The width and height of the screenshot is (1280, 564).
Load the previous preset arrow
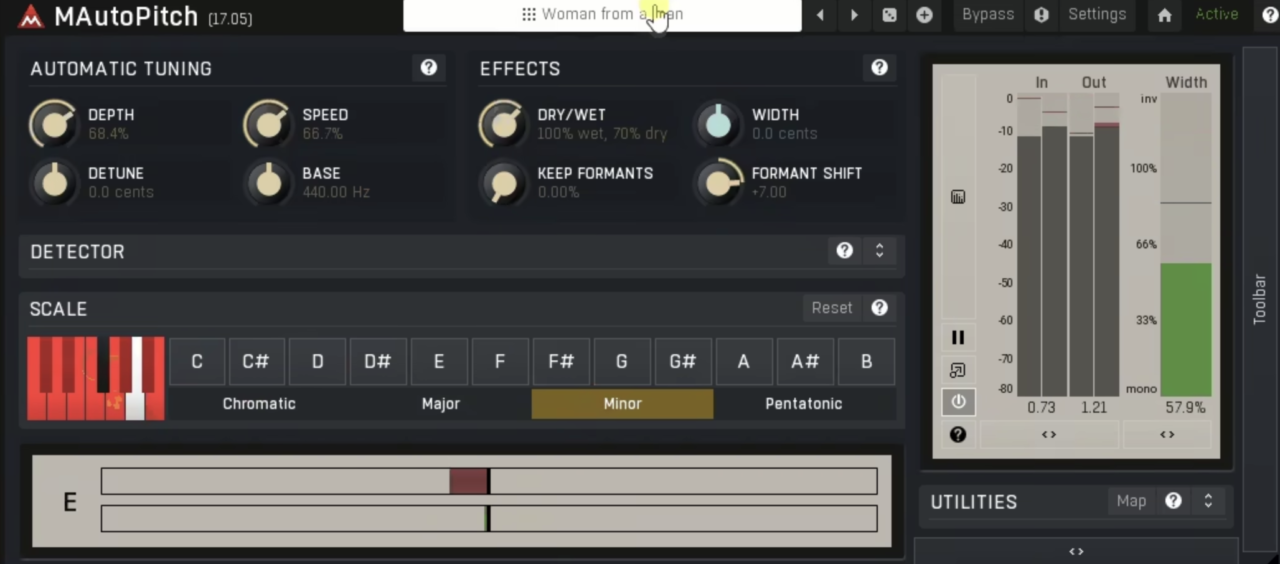coord(820,15)
